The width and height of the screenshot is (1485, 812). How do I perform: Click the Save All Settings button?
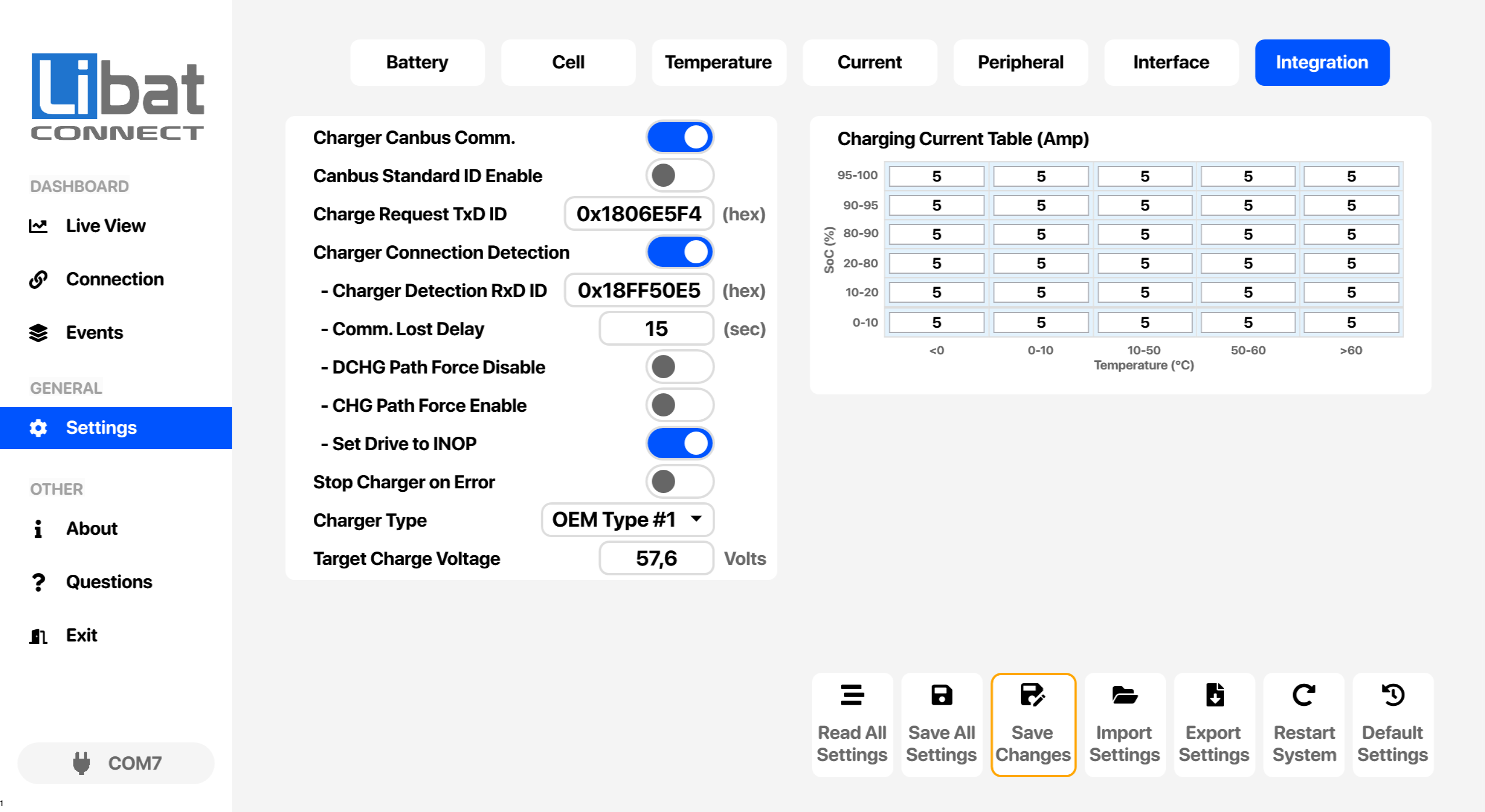pos(941,725)
